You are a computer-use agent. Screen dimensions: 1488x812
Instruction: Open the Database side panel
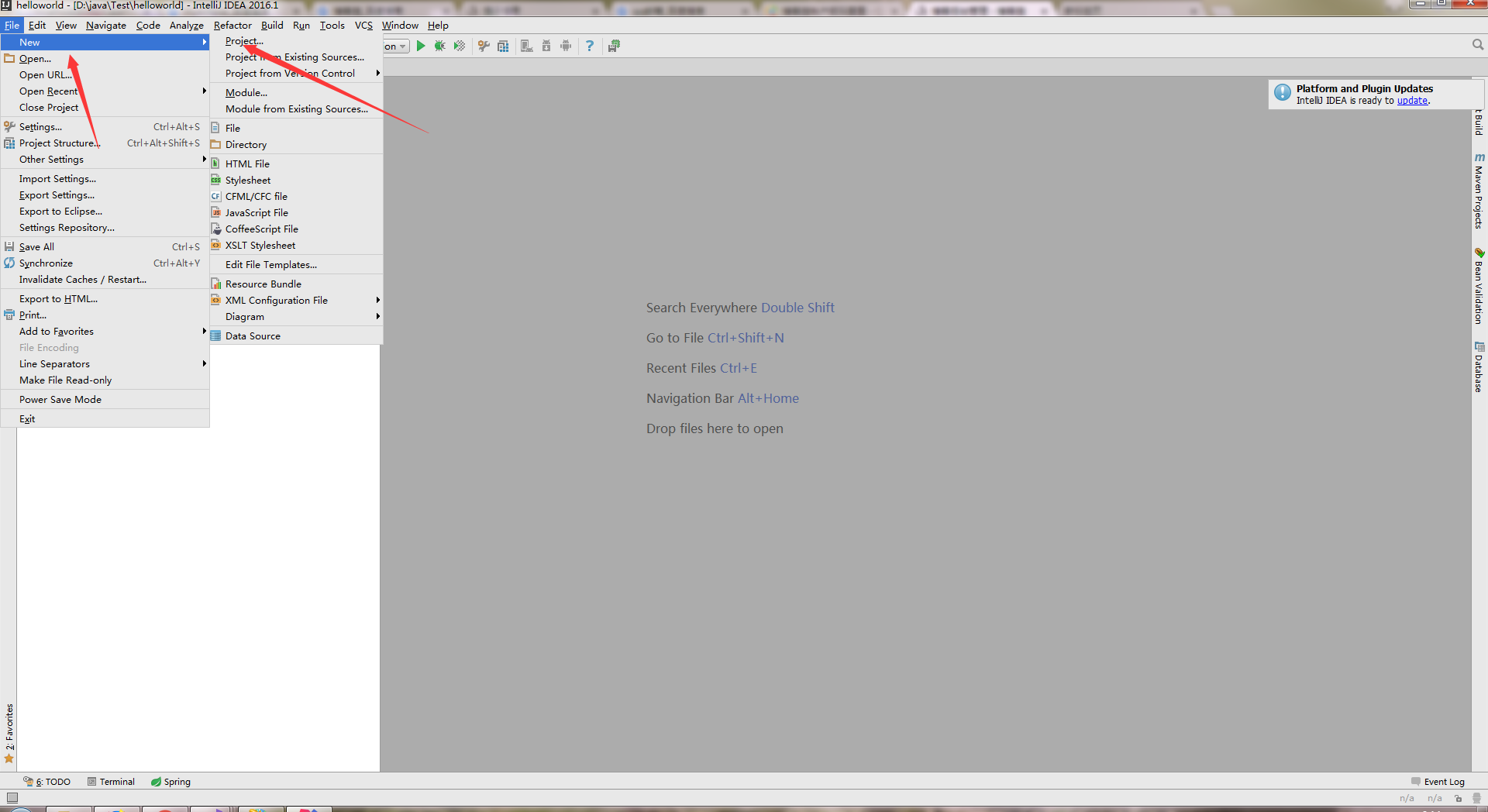(x=1479, y=367)
